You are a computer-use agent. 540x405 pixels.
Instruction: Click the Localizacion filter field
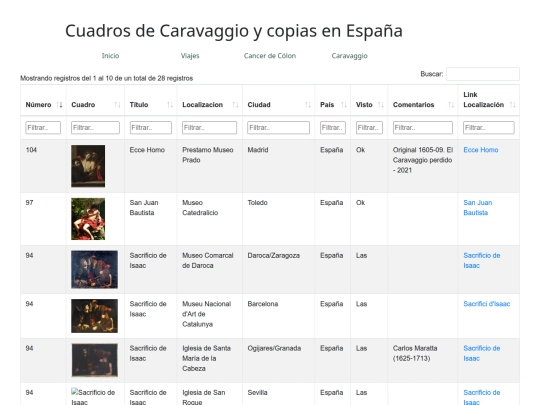click(x=209, y=127)
